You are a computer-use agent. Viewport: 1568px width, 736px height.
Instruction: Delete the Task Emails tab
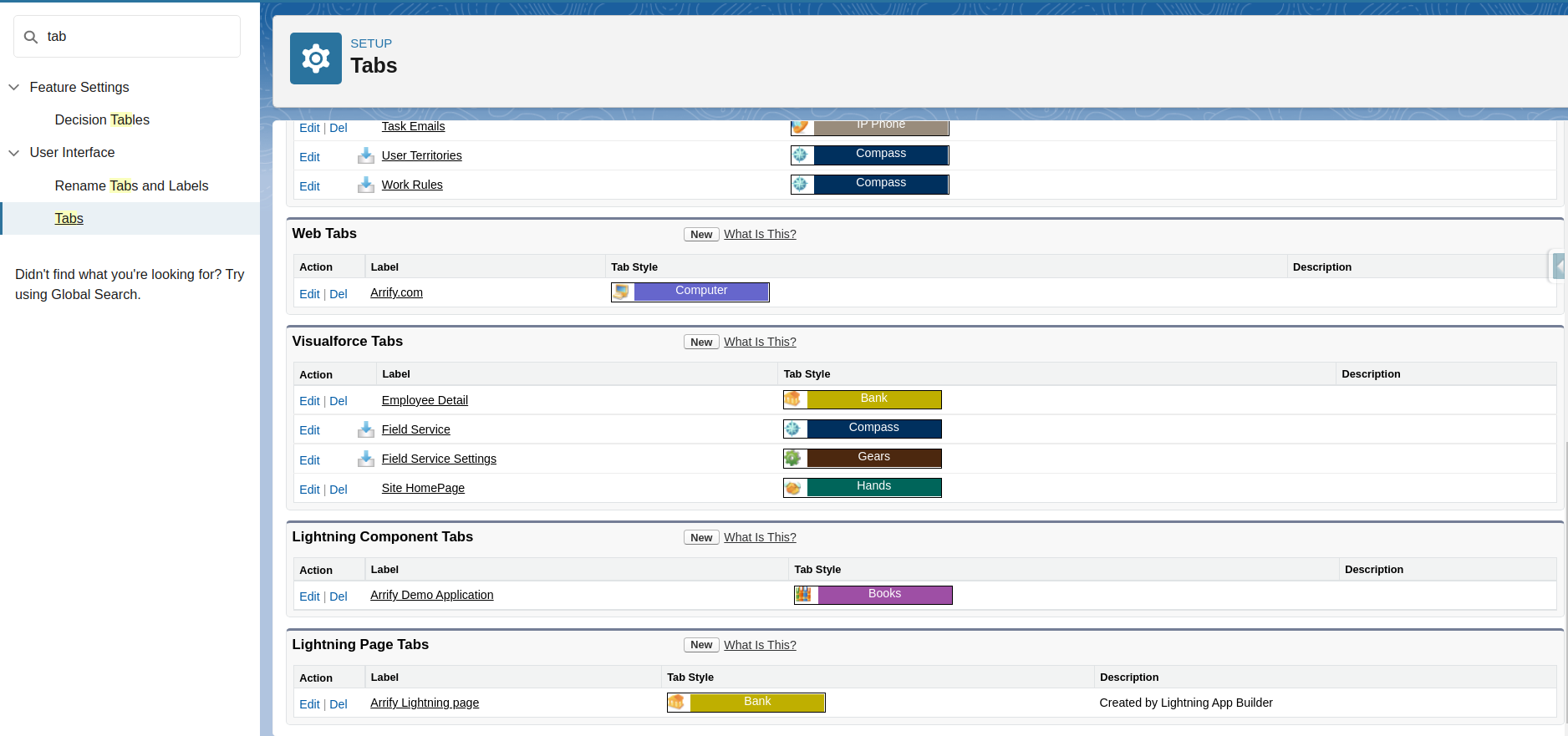tap(339, 128)
